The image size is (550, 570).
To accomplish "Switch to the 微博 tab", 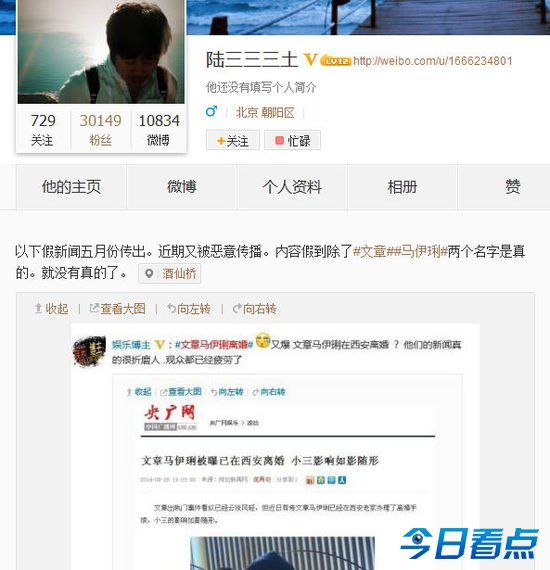I will pyautogui.click(x=182, y=187).
